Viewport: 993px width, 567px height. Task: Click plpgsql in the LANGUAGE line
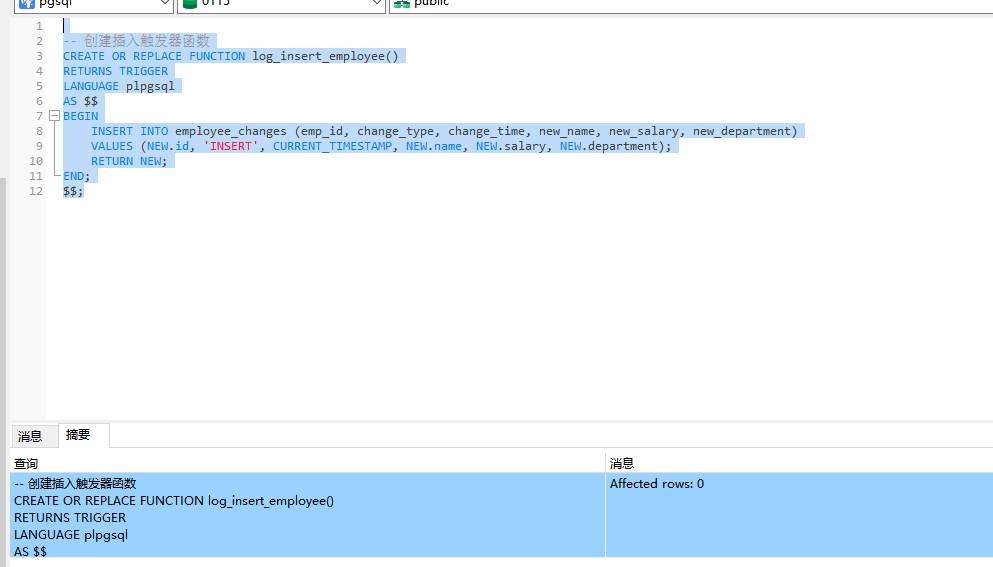[150, 86]
